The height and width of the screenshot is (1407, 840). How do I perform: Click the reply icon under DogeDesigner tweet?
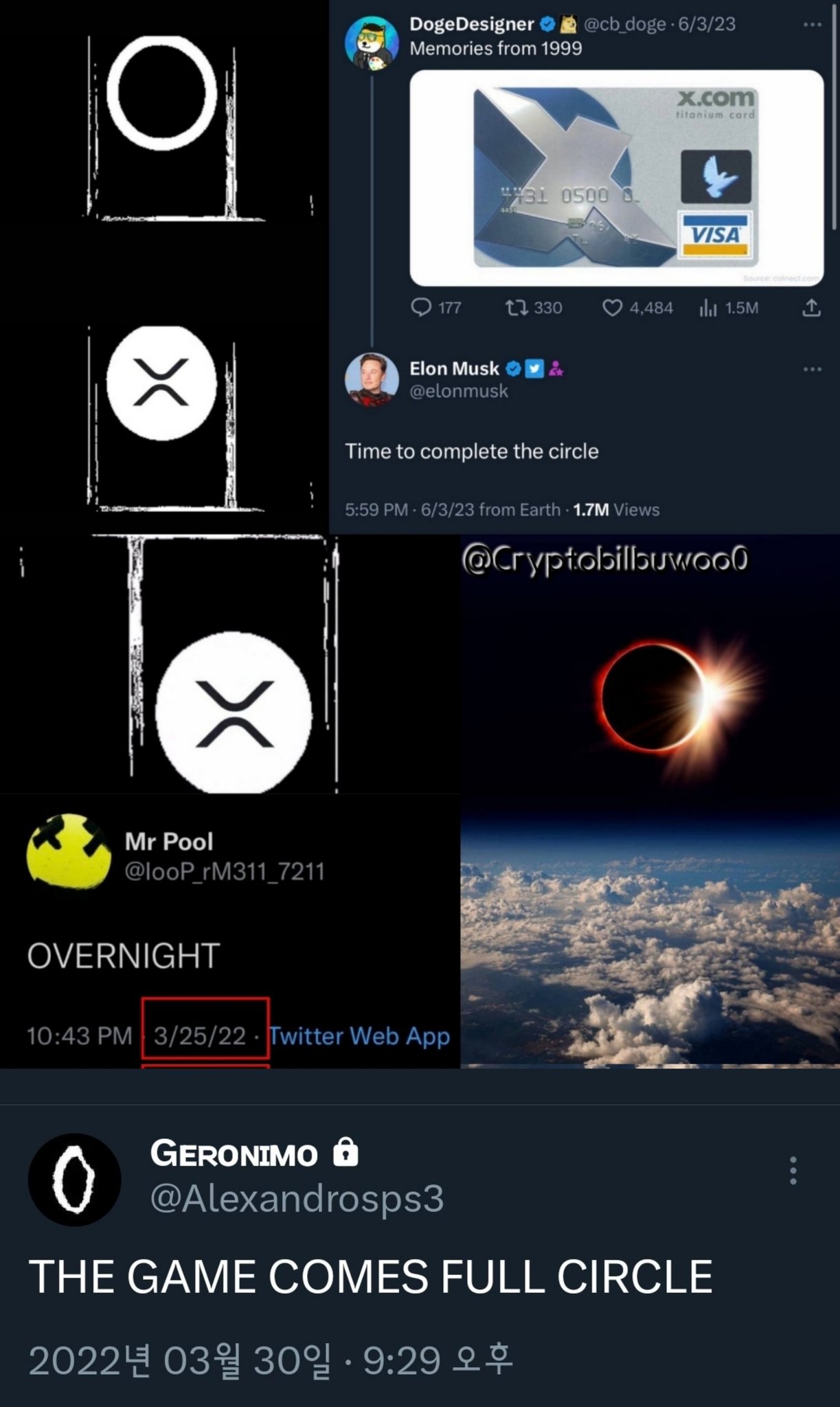click(420, 307)
